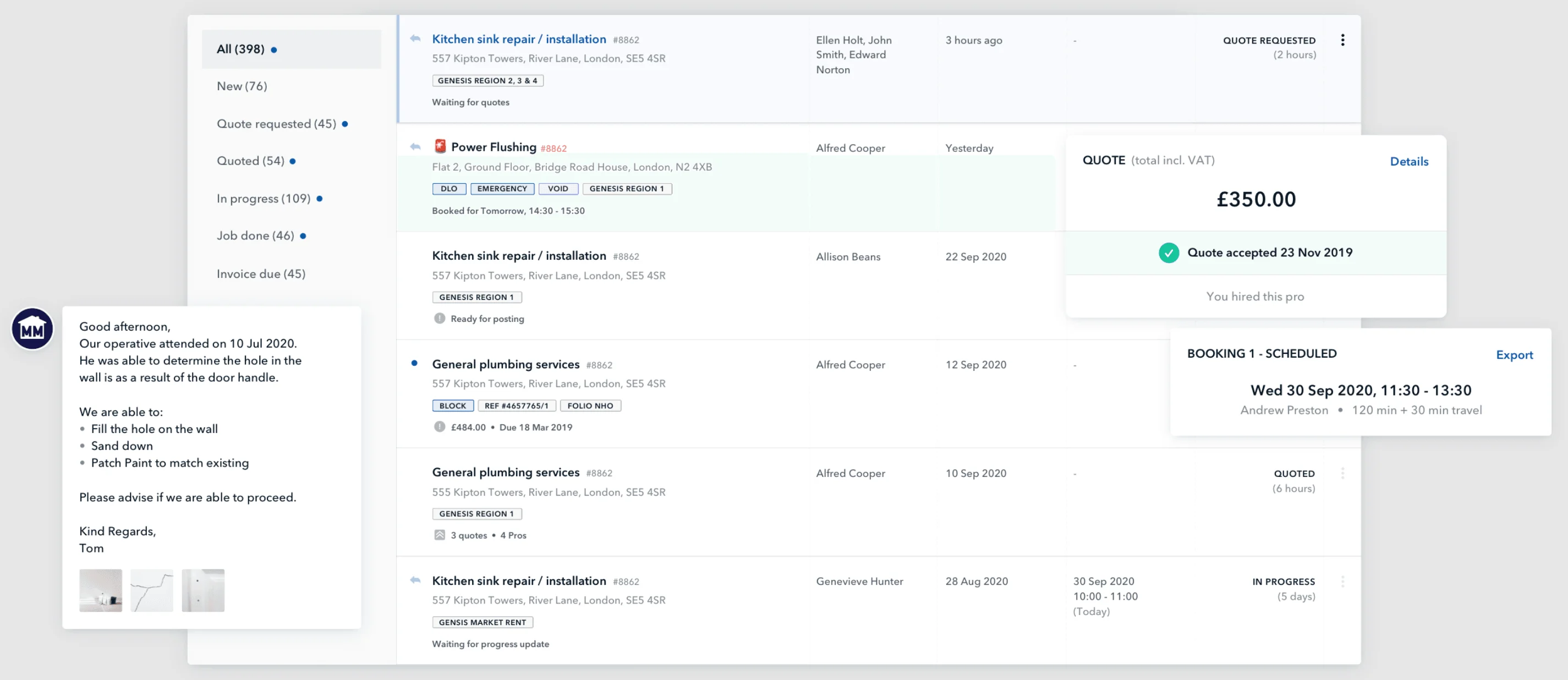Click the reply arrow on the top Kitchen sink job
1568x680 pixels.
(x=415, y=39)
